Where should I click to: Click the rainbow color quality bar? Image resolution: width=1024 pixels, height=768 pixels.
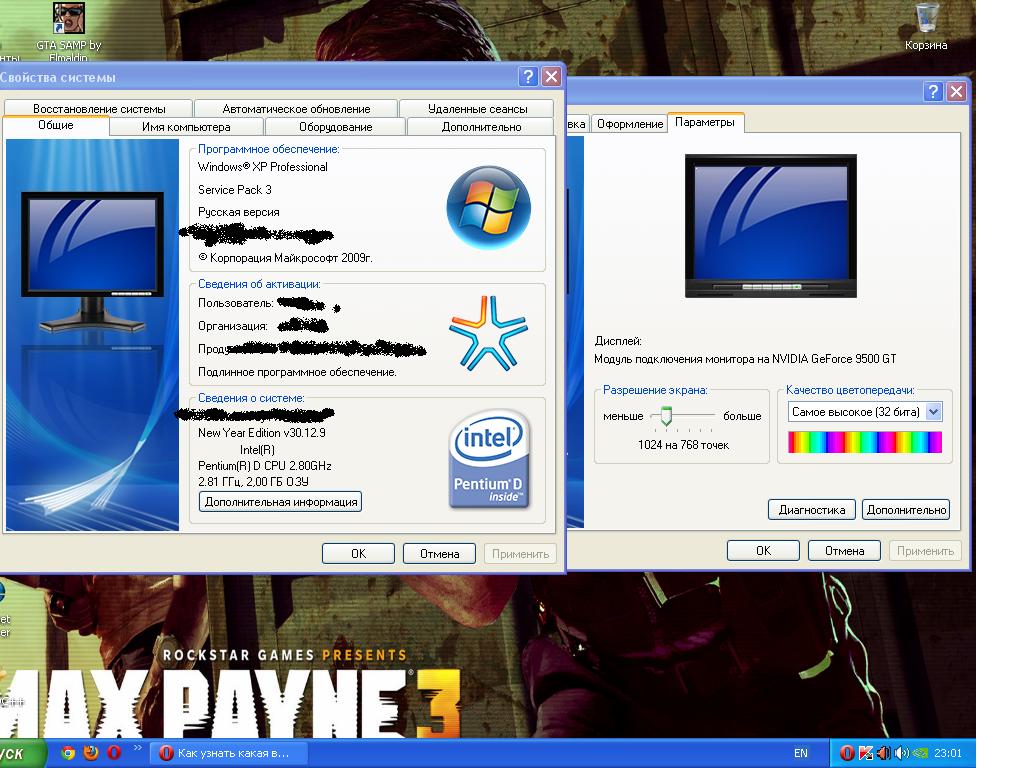(865, 442)
